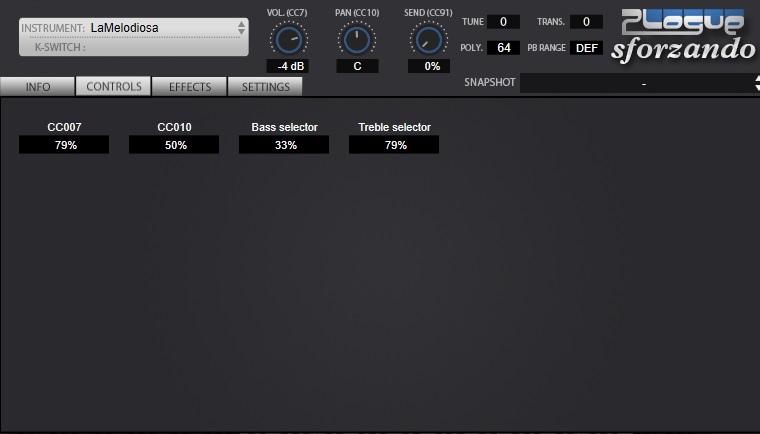Click the CC010 50% control bar

point(174,145)
